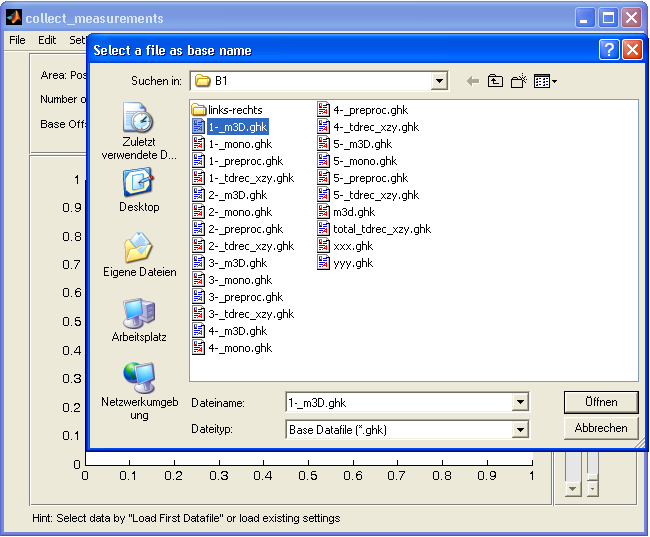The image size is (650, 537).
Task: Maximize the collect_measurements window
Action: point(608,18)
